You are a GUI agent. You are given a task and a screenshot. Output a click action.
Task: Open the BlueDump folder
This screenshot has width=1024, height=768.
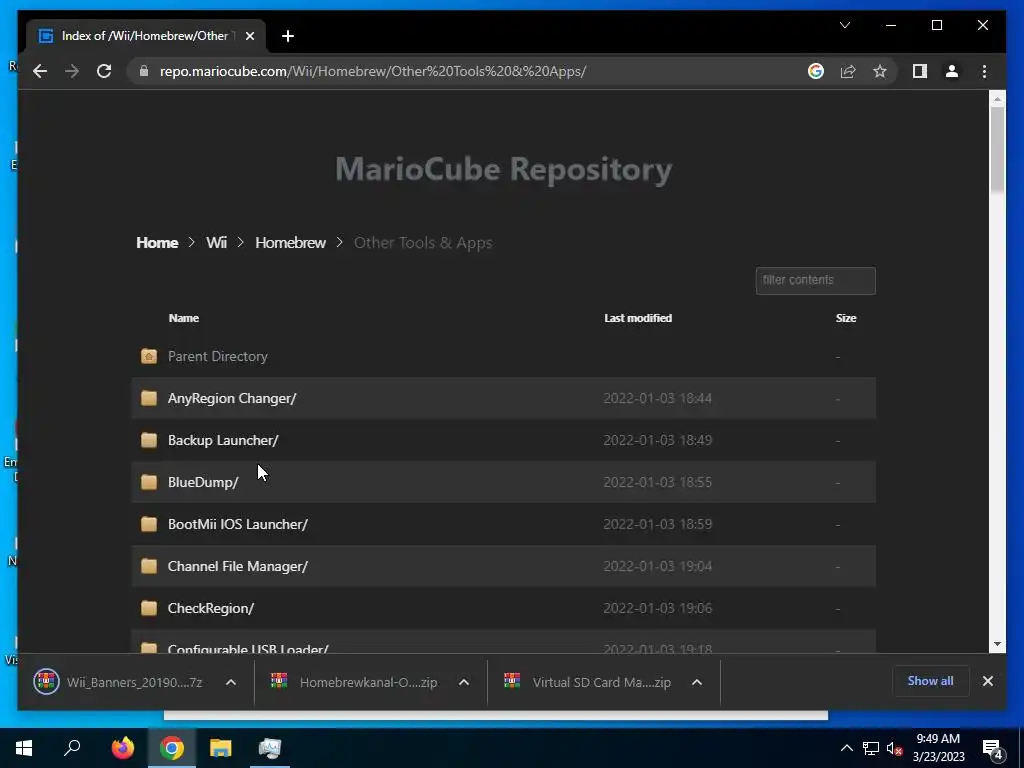pyautogui.click(x=202, y=482)
